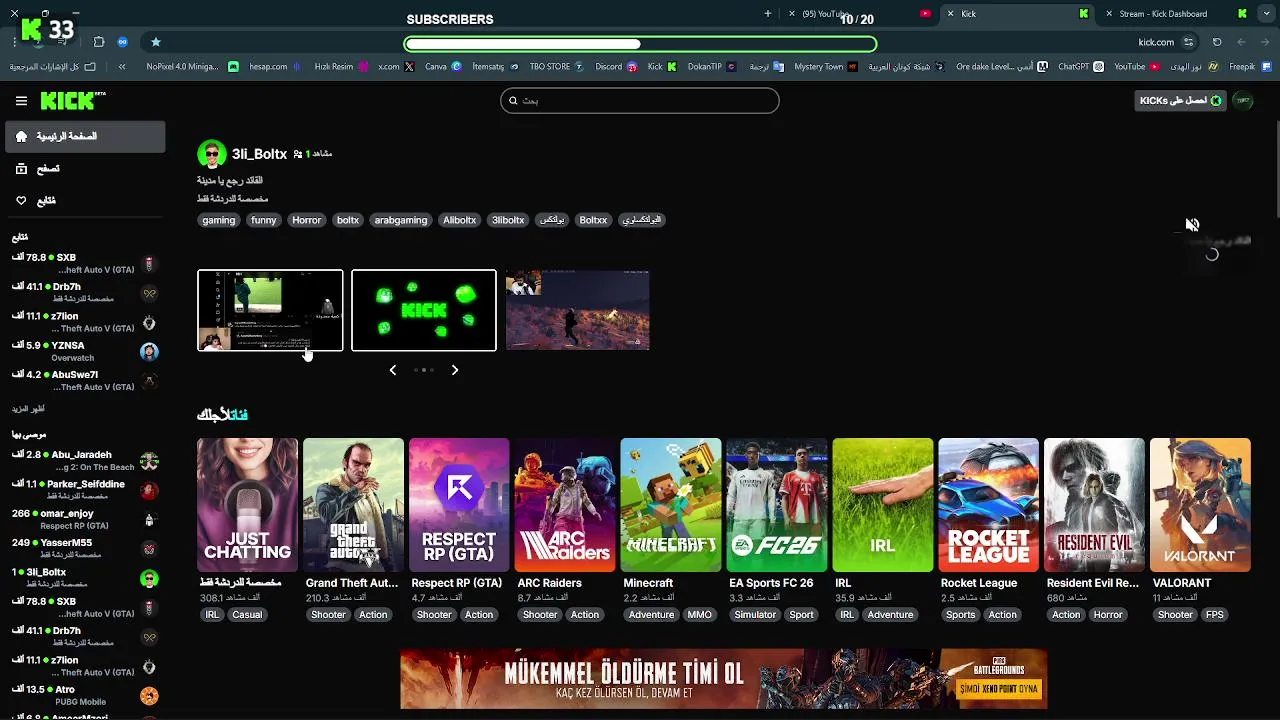The height and width of the screenshot is (720, 1280).
Task: Select the third desert gameplay thumbnail
Action: [577, 310]
